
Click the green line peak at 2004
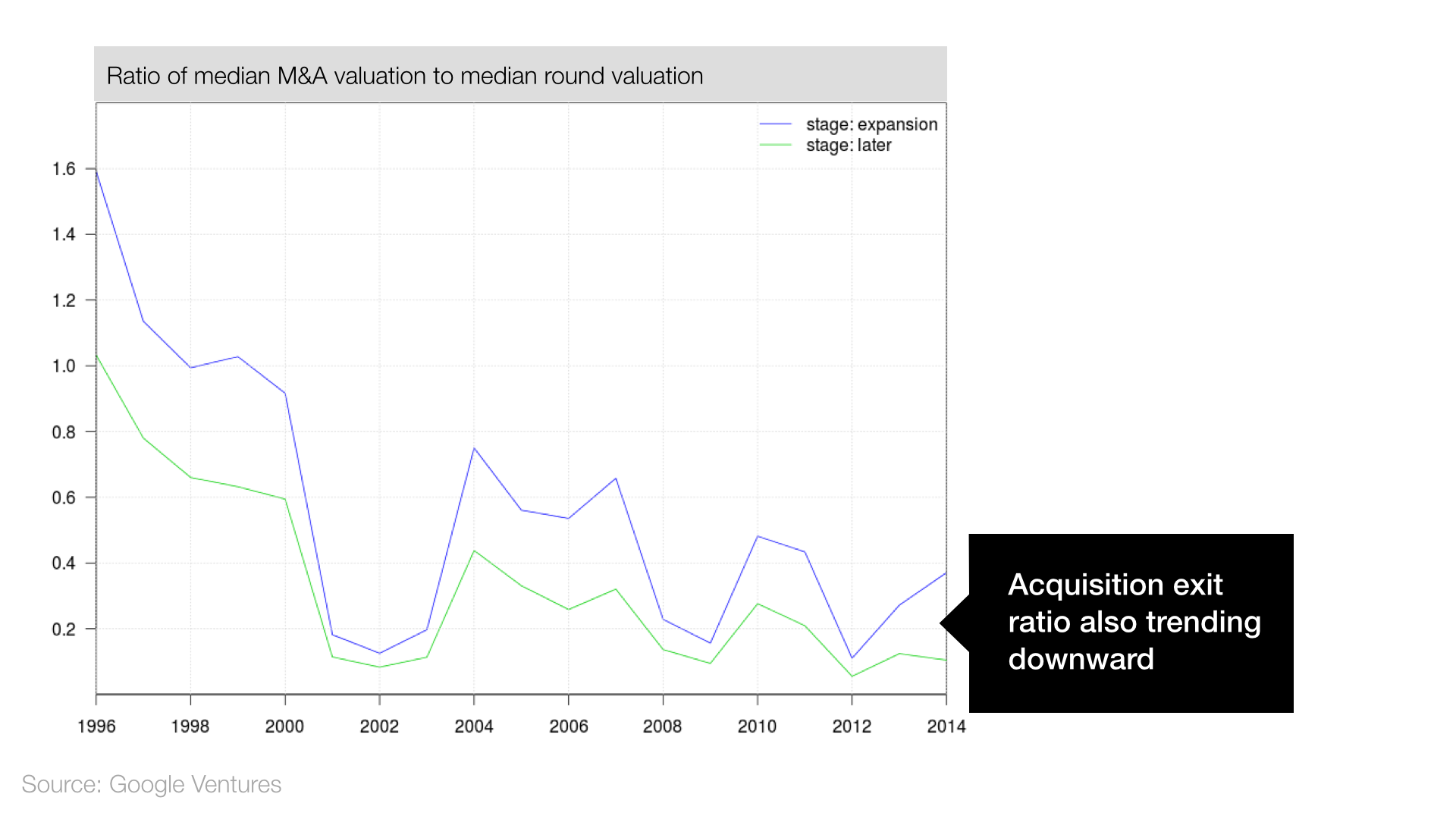point(474,551)
